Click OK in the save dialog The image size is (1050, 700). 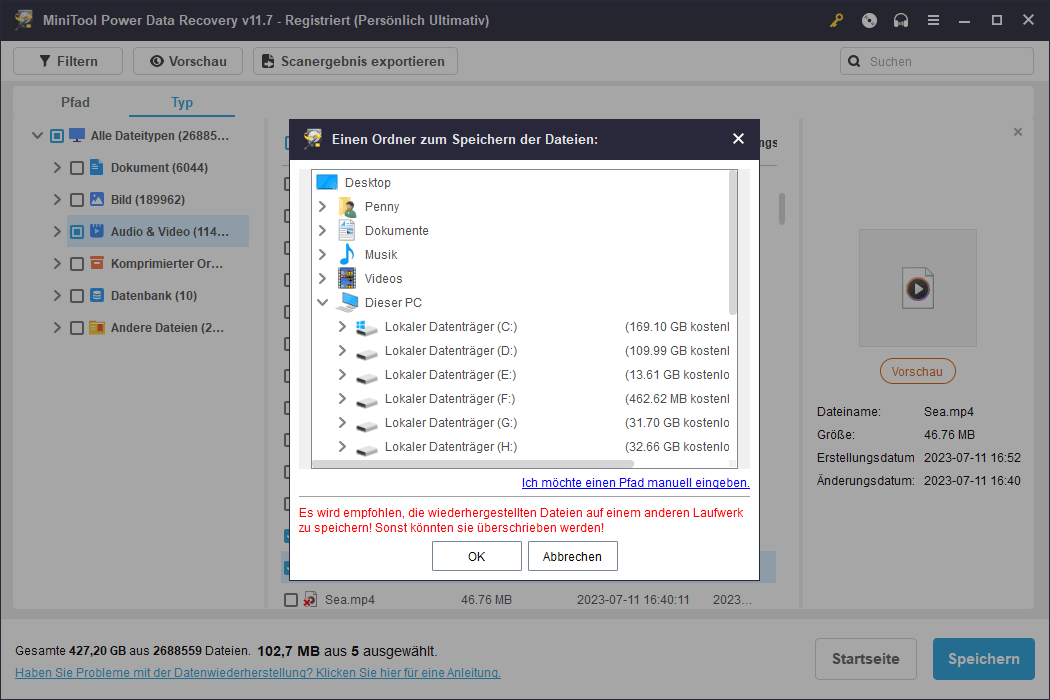tap(476, 556)
